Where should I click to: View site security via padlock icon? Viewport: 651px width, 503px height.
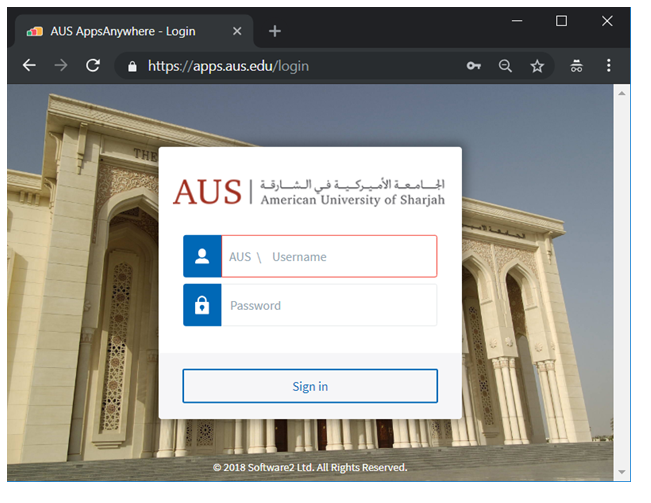(x=132, y=66)
